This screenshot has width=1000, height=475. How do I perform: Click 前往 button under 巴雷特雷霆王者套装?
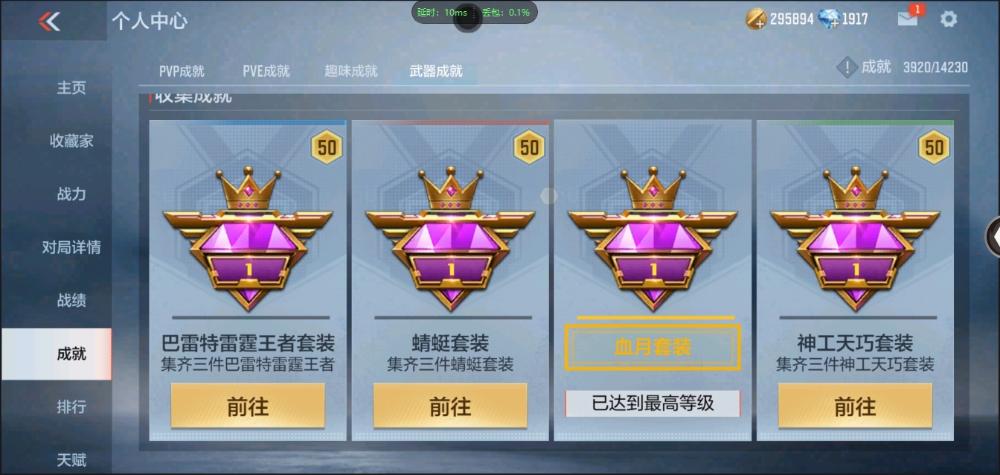coord(248,406)
